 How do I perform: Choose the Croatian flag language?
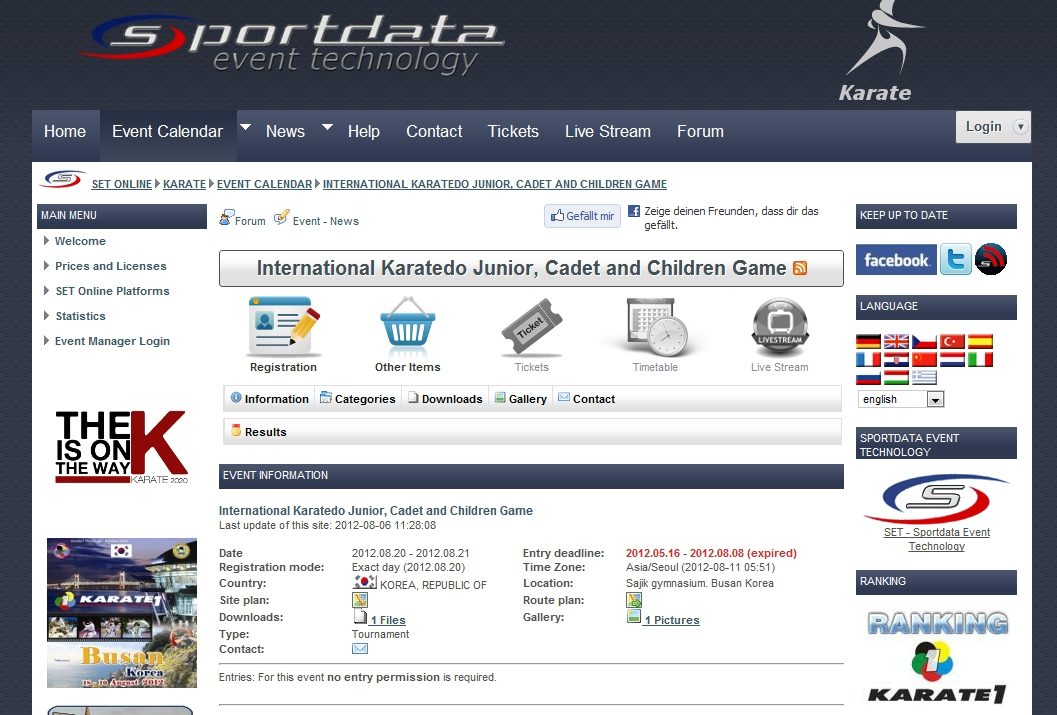(x=896, y=360)
